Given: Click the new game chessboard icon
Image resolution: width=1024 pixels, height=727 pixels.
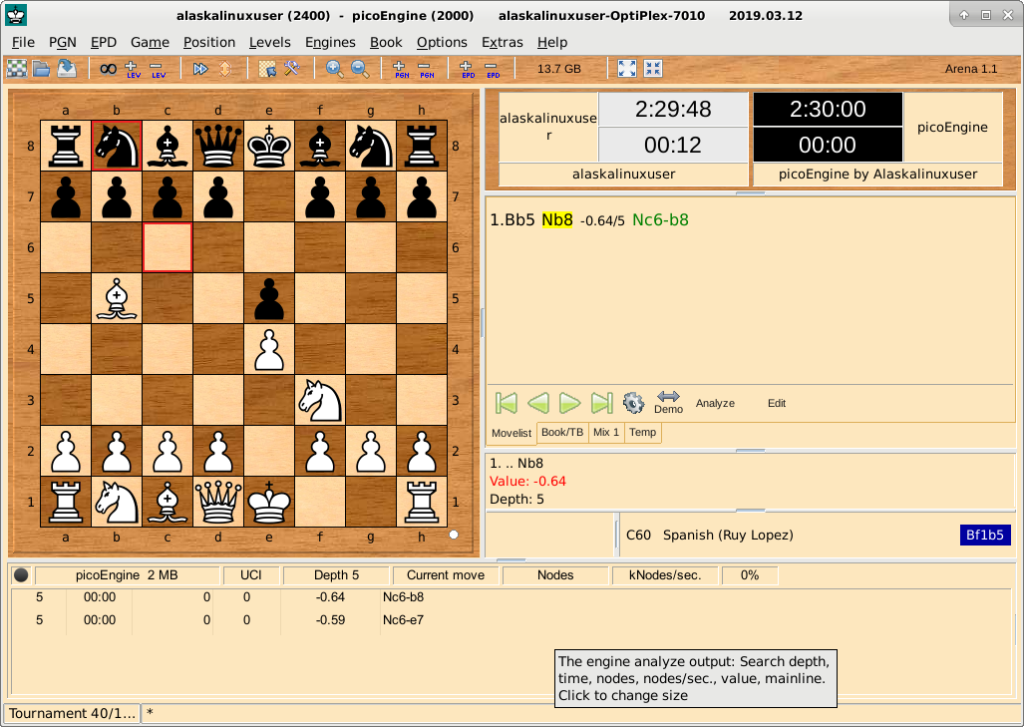Looking at the screenshot, I should tap(17, 69).
